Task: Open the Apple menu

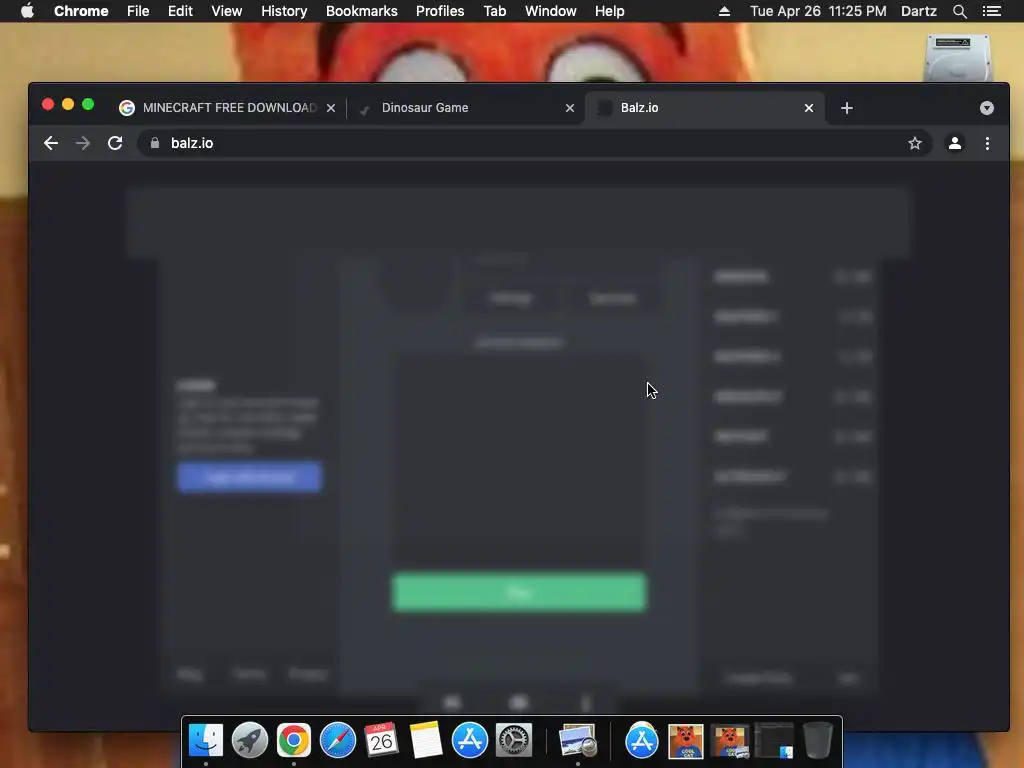Action: [x=27, y=11]
